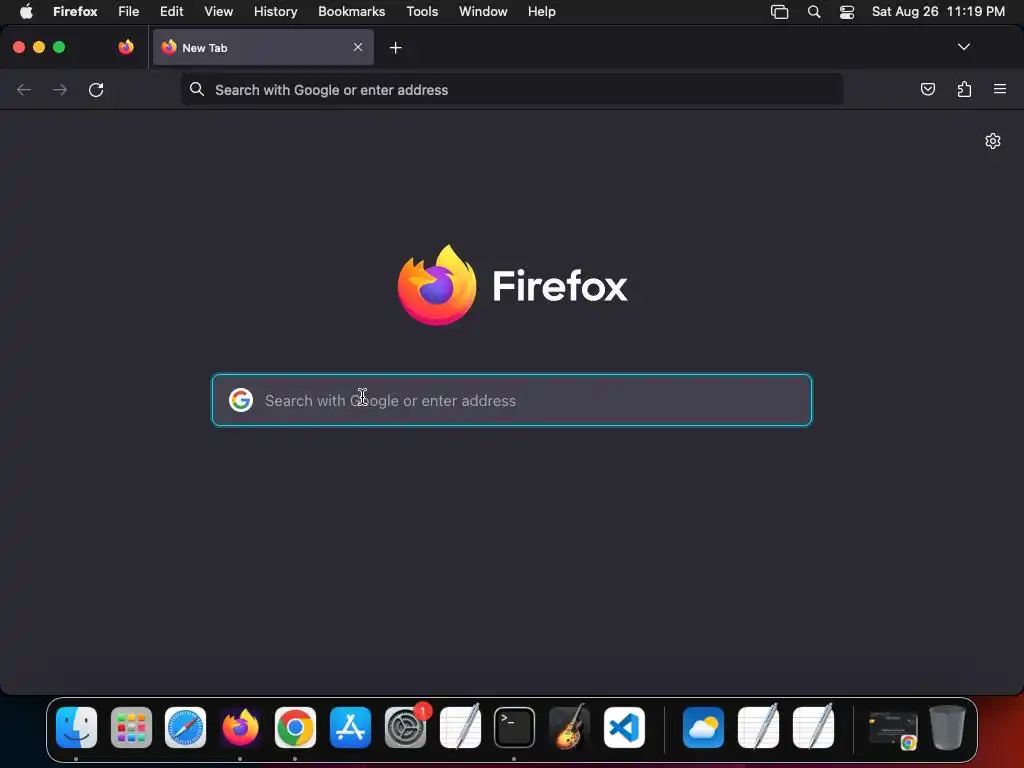The width and height of the screenshot is (1024, 768).
Task: Focus the center Google search box
Action: (x=512, y=400)
